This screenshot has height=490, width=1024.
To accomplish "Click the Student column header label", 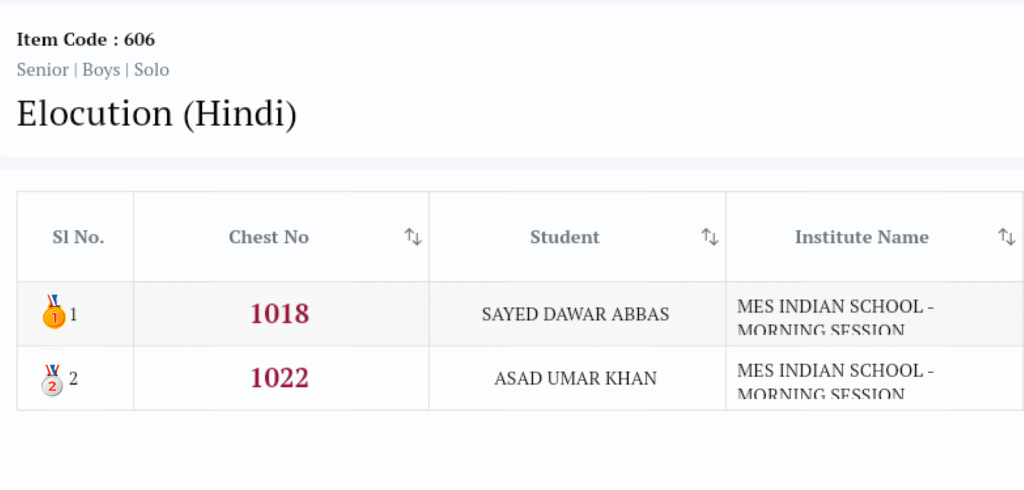I will click(x=565, y=237).
